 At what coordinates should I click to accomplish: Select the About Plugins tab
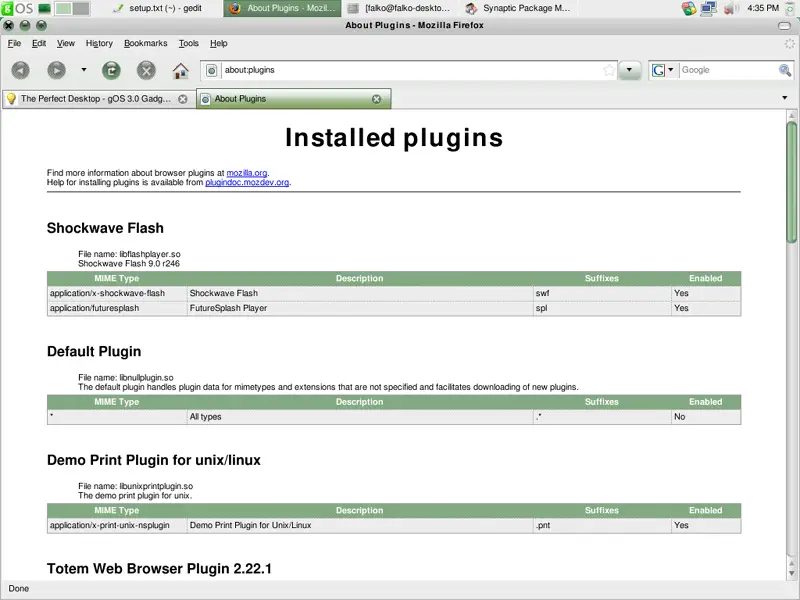[294, 99]
